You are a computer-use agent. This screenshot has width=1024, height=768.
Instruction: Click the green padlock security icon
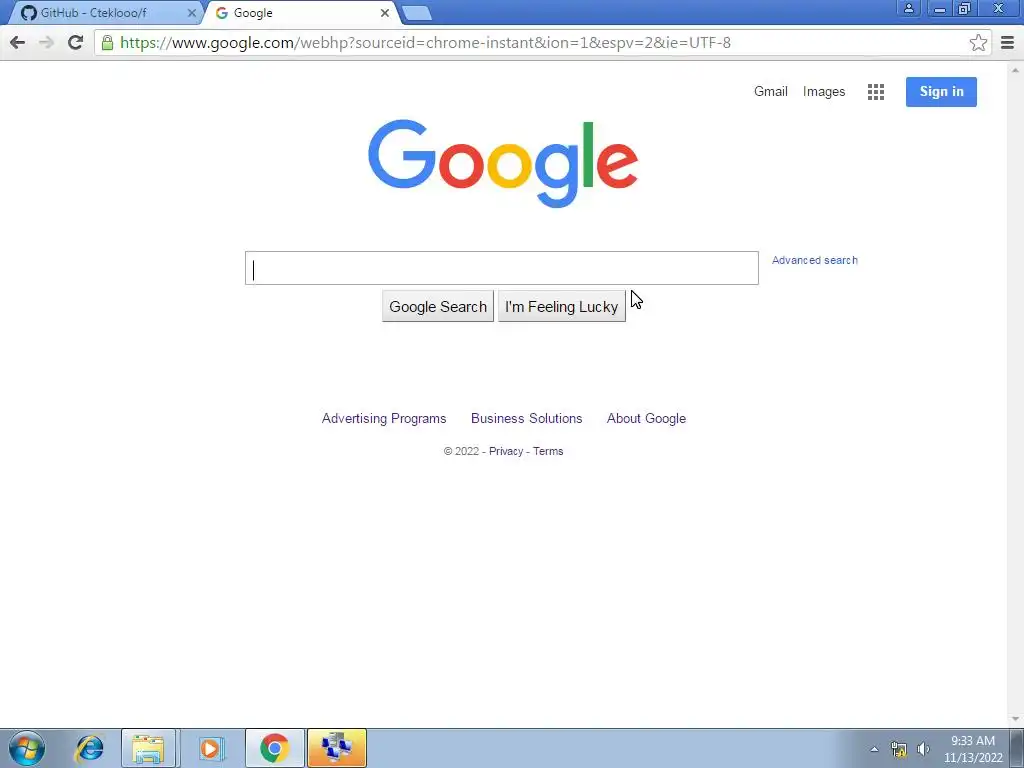point(107,43)
